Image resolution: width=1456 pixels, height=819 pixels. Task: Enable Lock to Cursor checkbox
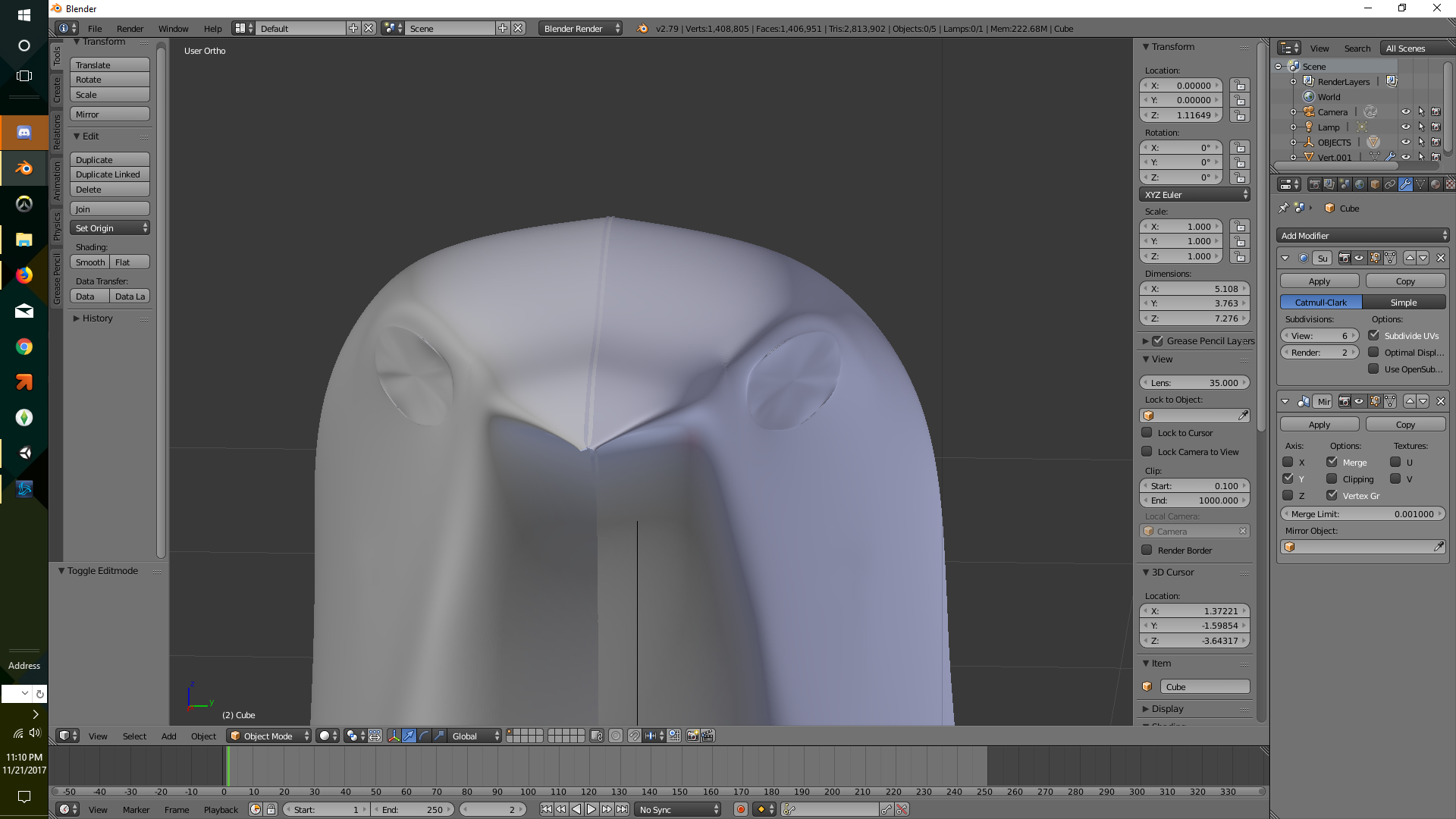(1147, 433)
